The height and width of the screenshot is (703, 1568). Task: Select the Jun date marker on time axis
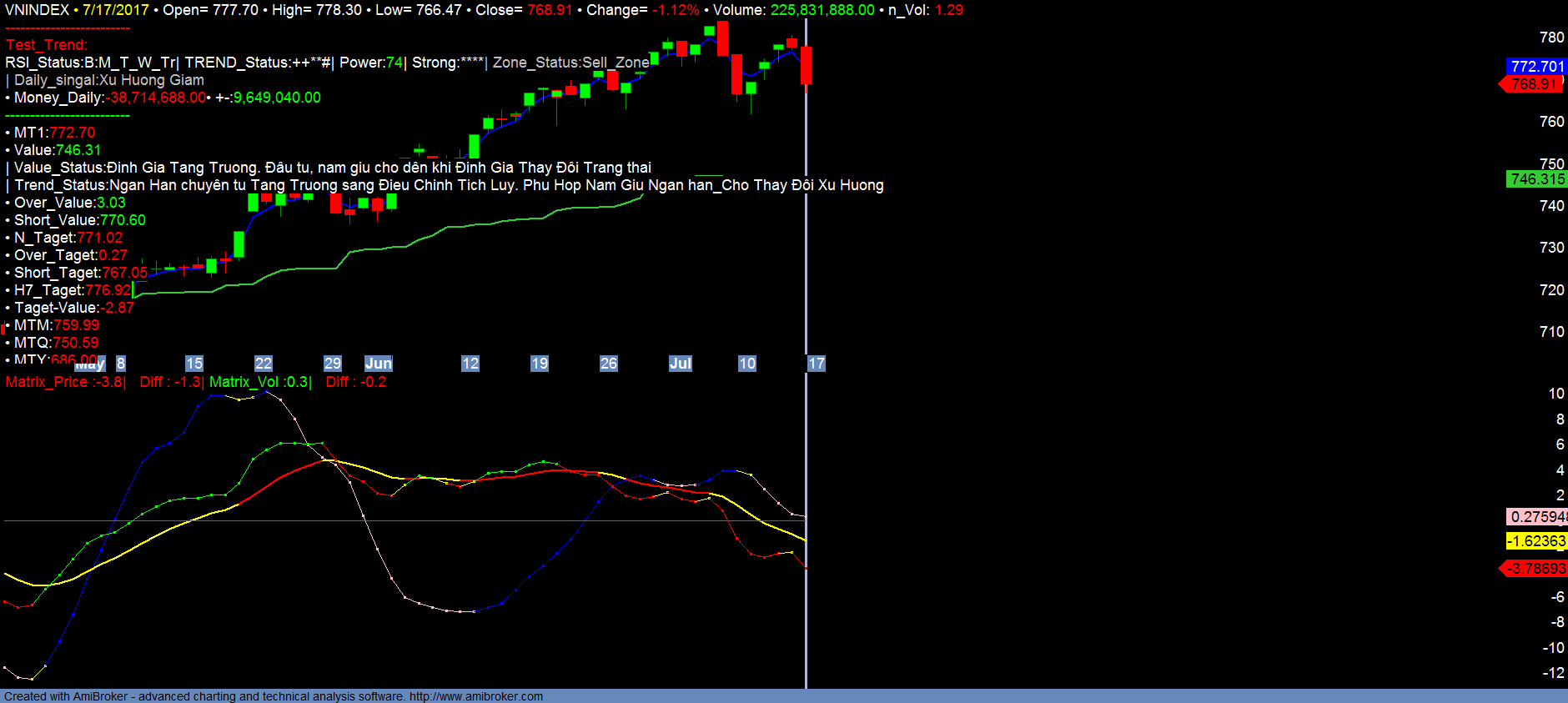(x=378, y=364)
